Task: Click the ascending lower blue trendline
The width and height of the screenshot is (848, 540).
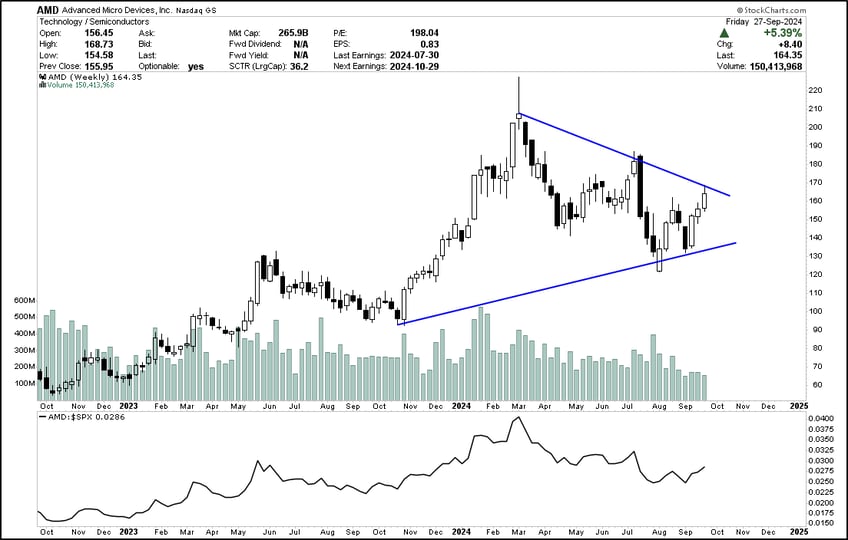Action: [567, 283]
